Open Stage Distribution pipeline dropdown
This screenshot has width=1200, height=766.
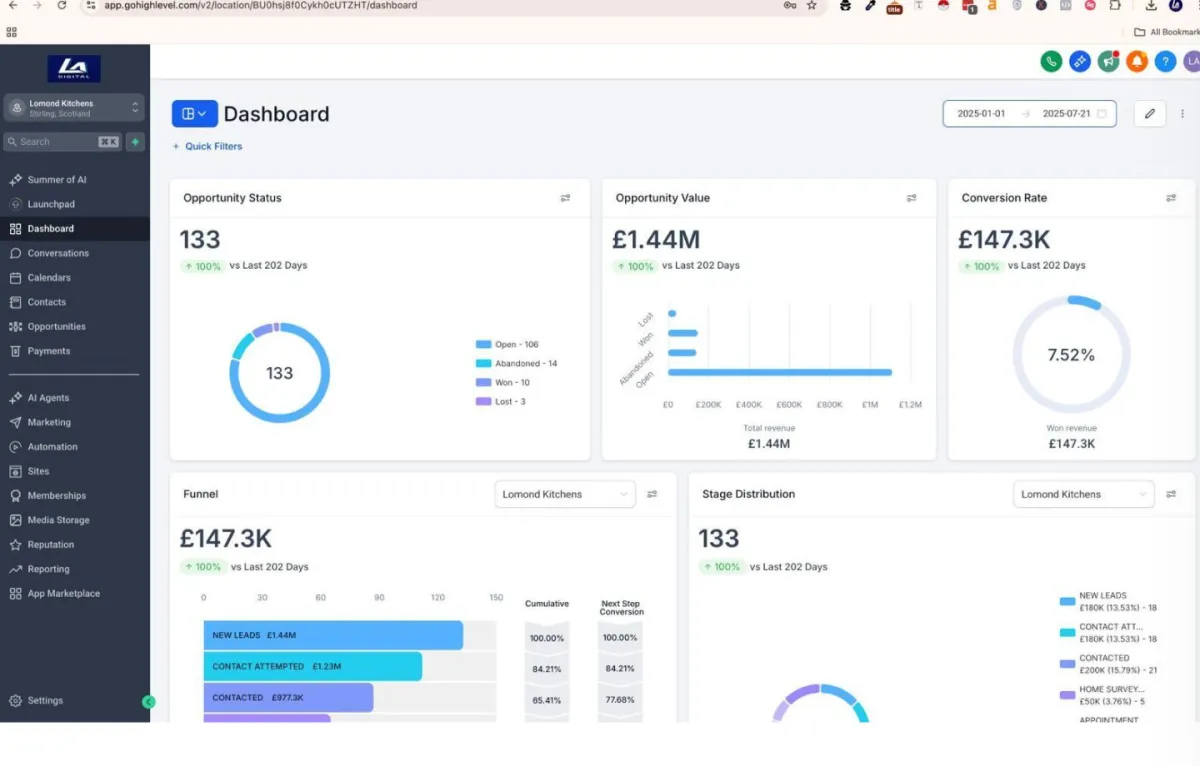coord(1083,494)
